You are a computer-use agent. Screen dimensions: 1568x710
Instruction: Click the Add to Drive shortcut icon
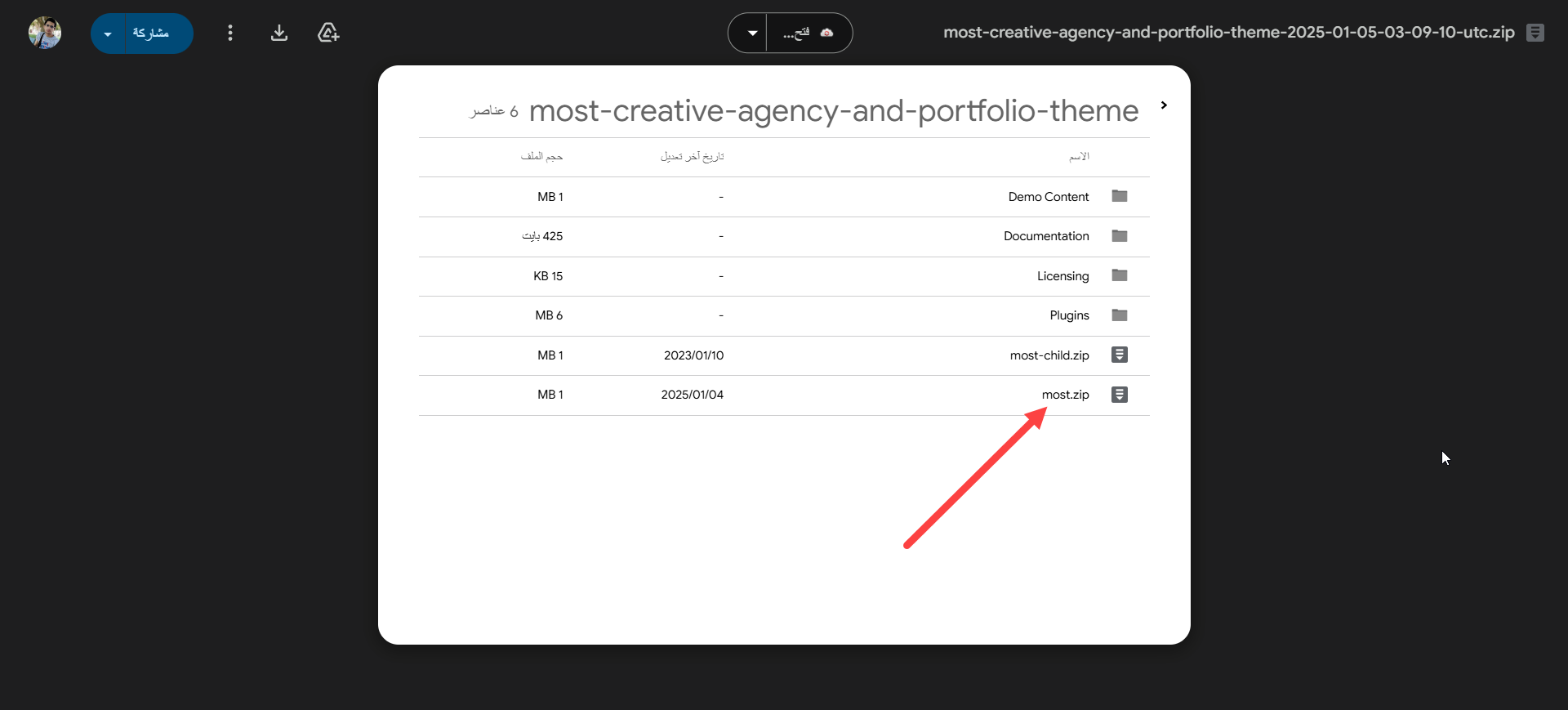328,33
